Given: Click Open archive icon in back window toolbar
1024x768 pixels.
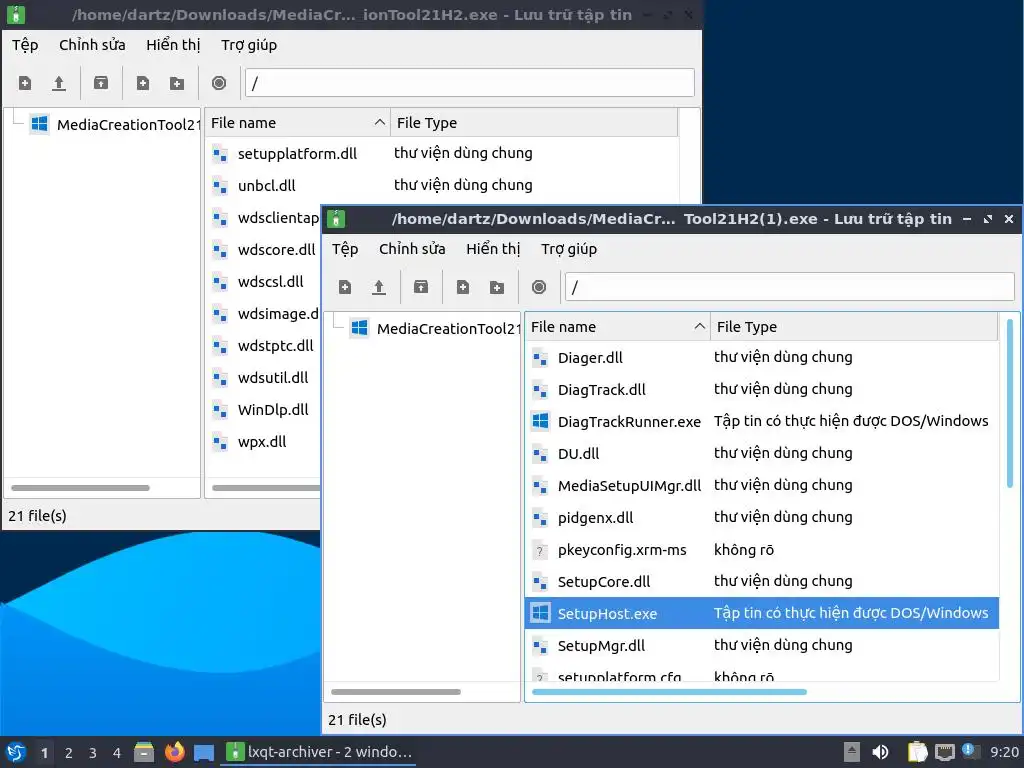Looking at the screenshot, I should [x=59, y=83].
